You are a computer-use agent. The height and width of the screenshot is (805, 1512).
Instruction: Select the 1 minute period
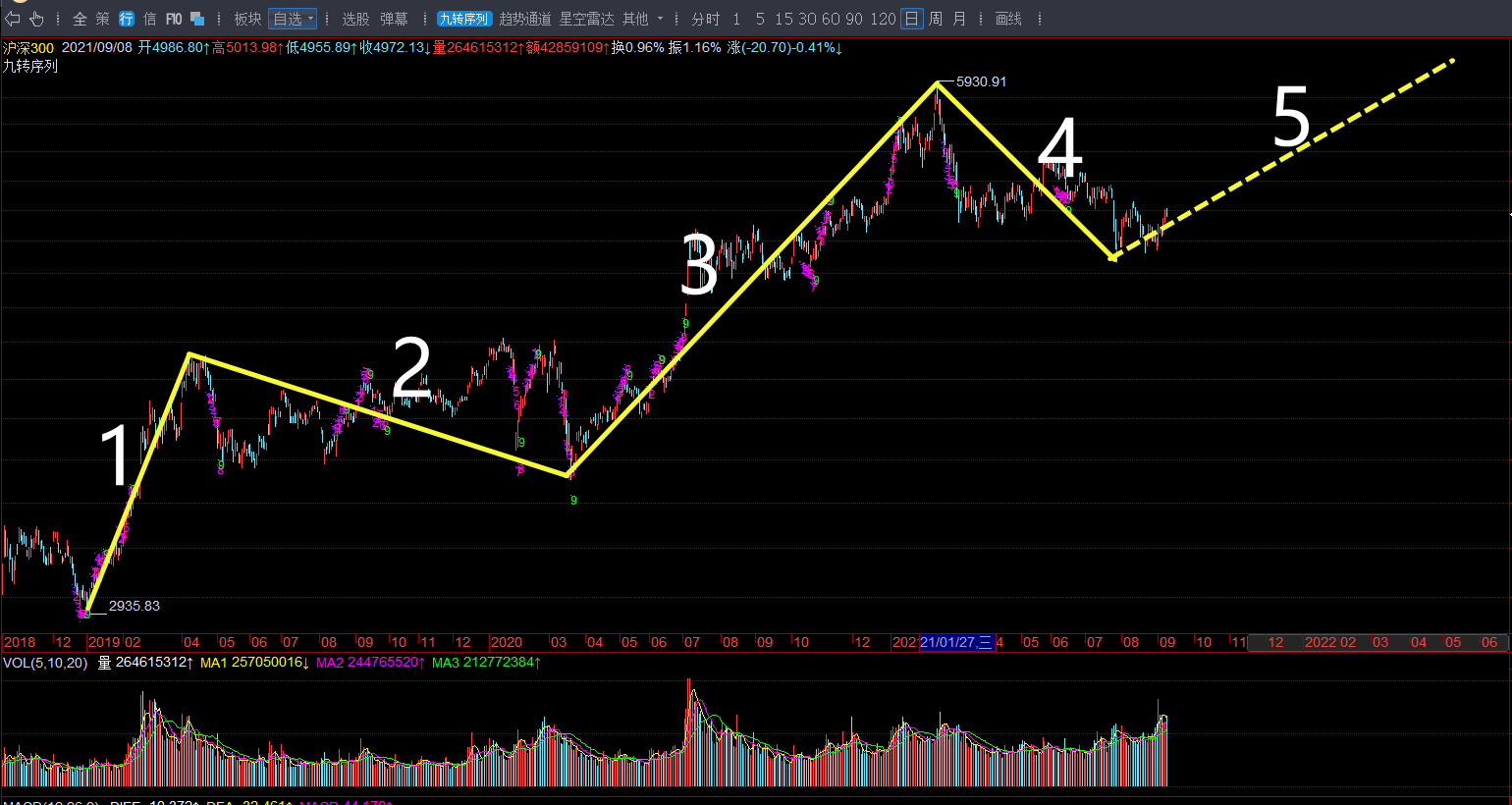pyautogui.click(x=736, y=19)
